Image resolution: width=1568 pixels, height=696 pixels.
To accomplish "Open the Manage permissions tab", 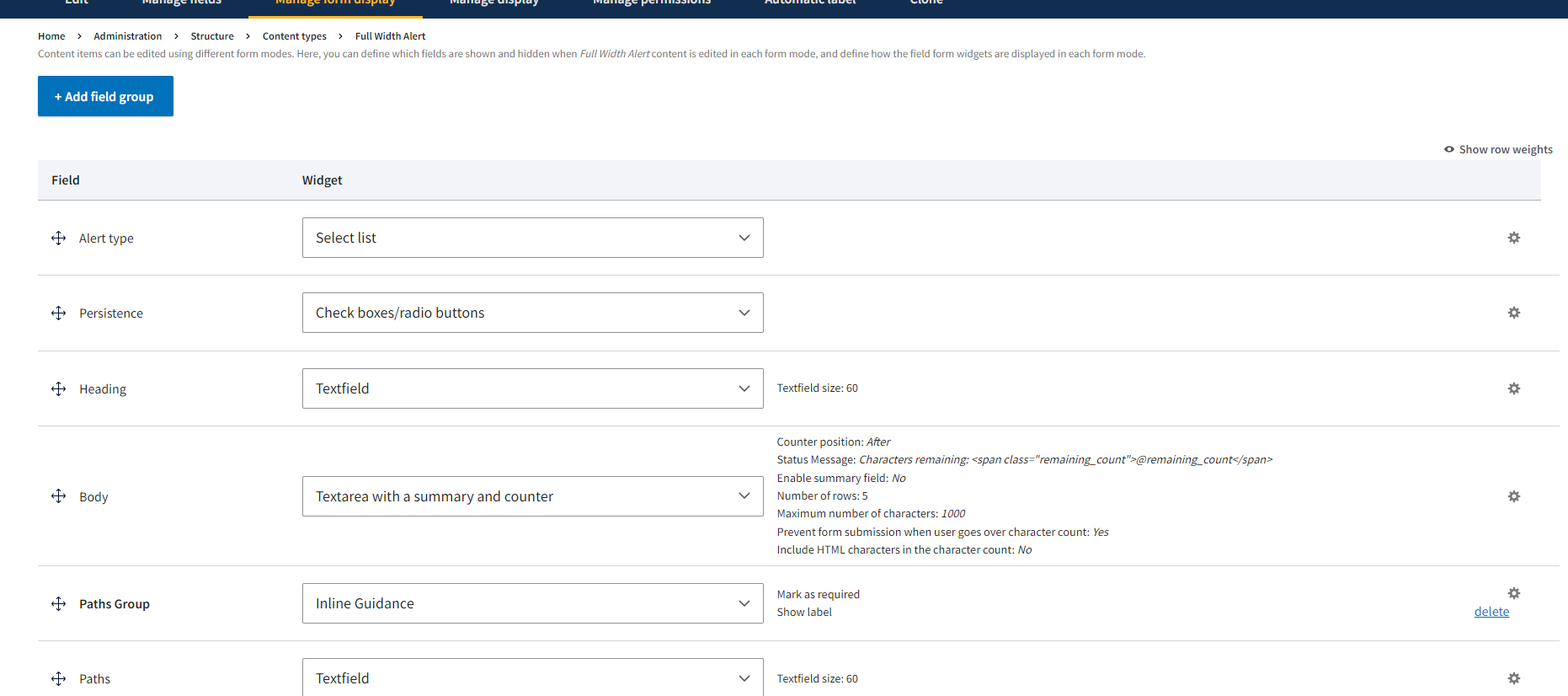I will pos(652,4).
